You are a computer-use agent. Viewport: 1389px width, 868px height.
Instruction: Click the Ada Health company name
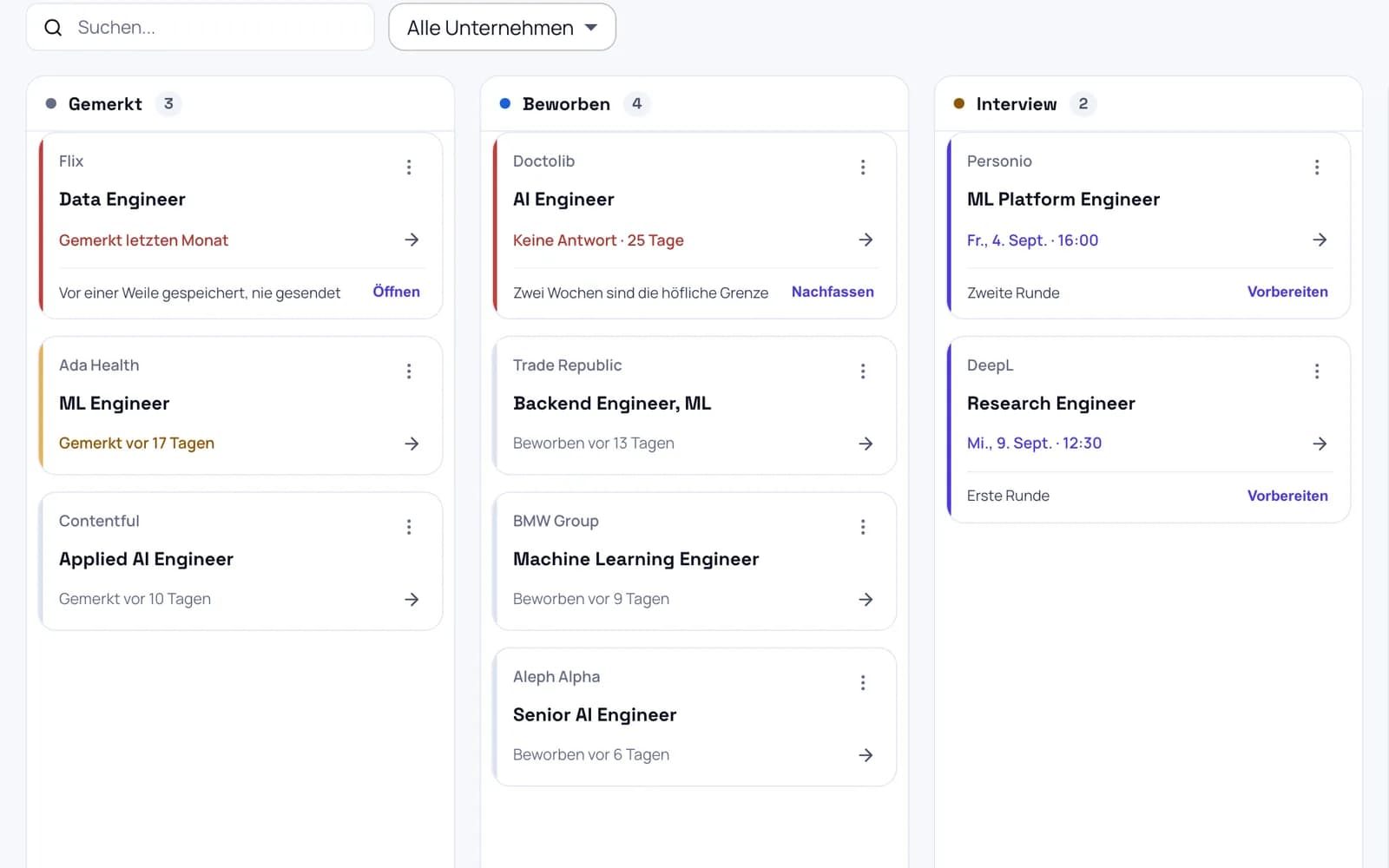(99, 365)
